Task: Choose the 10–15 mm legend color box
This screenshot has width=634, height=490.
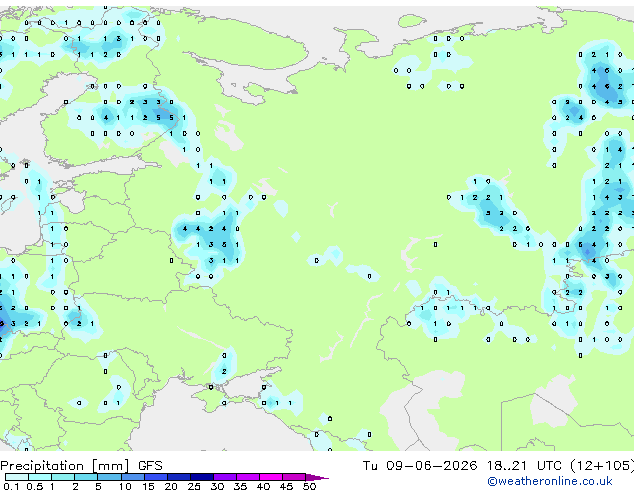Action: click(x=133, y=477)
